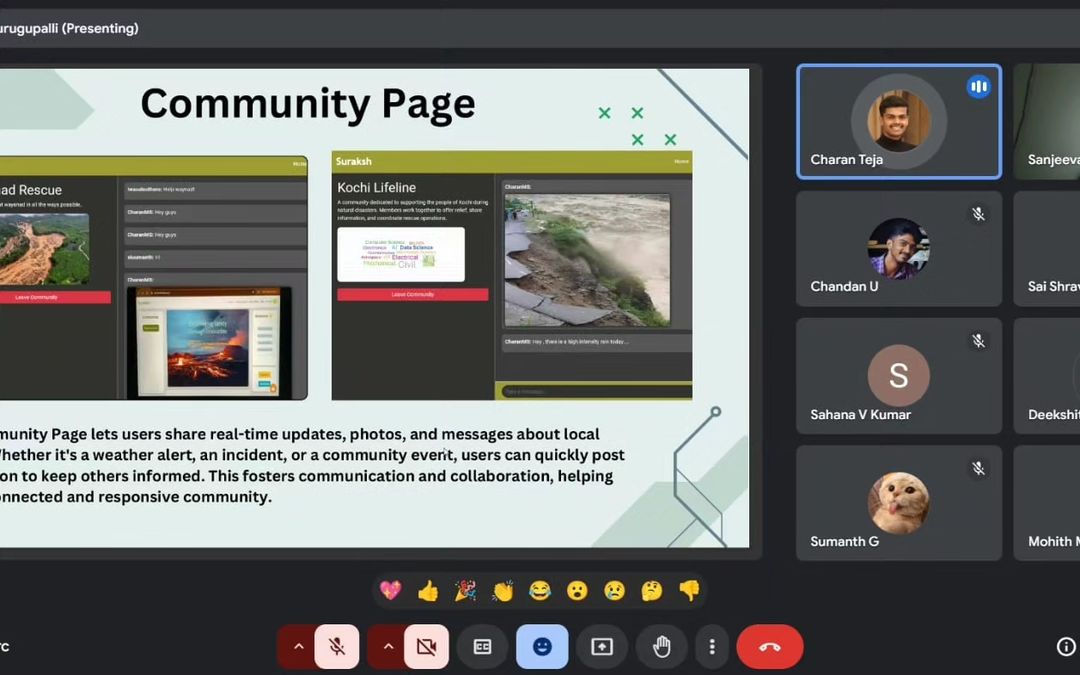
Task: Click the Sanjeeva participant tile
Action: point(1047,121)
